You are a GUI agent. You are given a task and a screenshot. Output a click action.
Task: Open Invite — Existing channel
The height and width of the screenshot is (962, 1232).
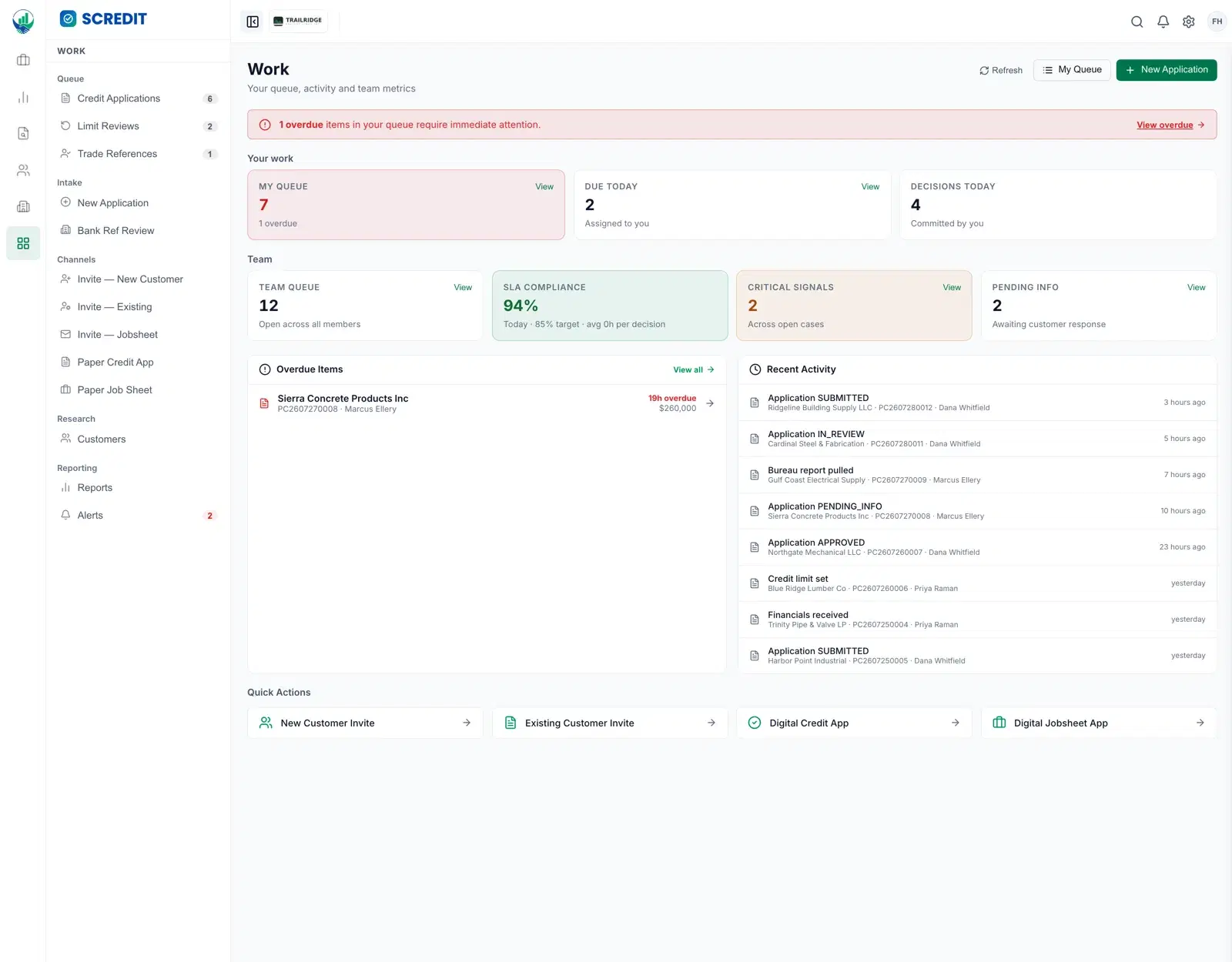139,307
